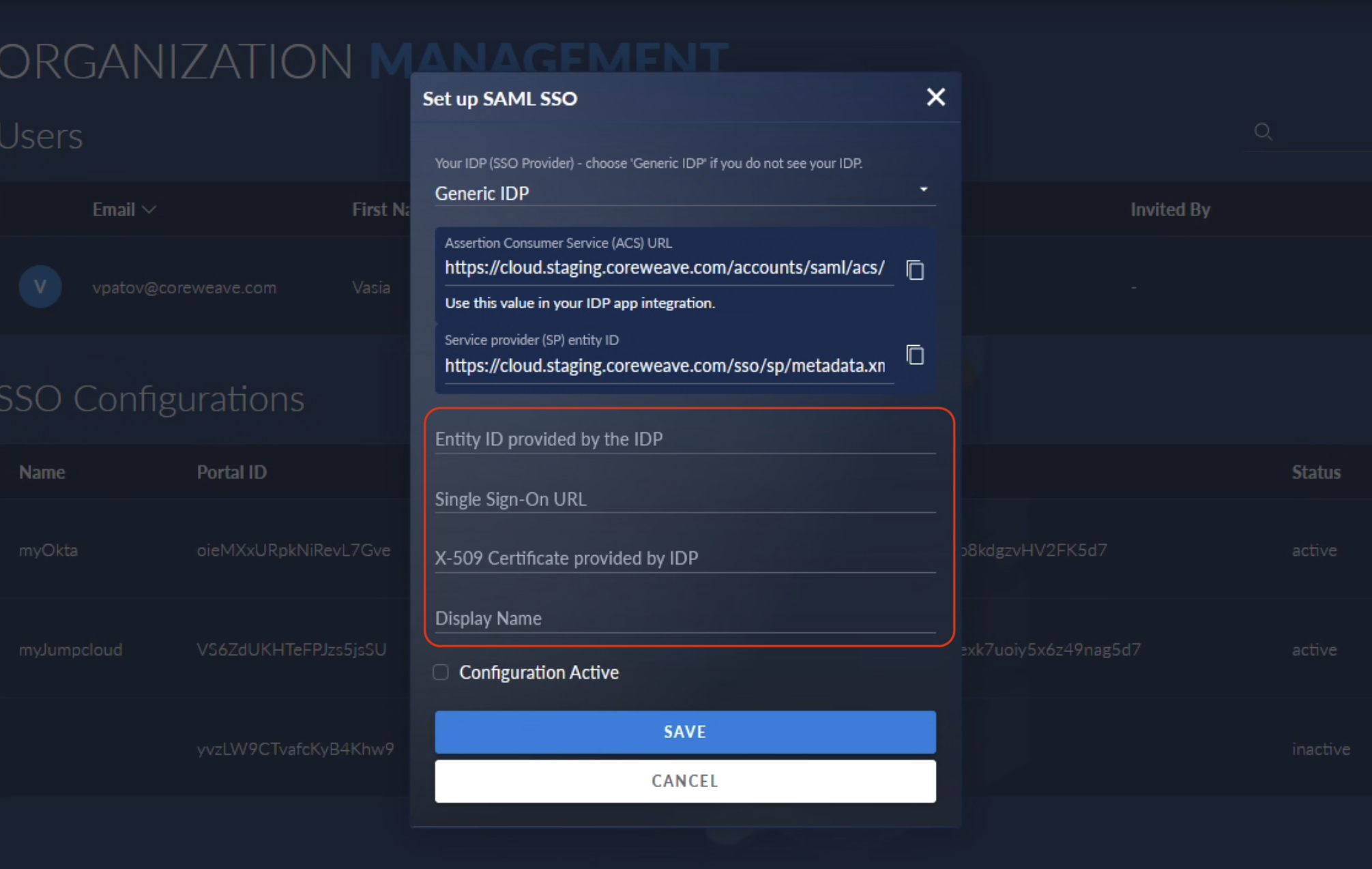Screen dimensions: 1372x869
Task: Copy the SP entity ID value
Action: 915,355
